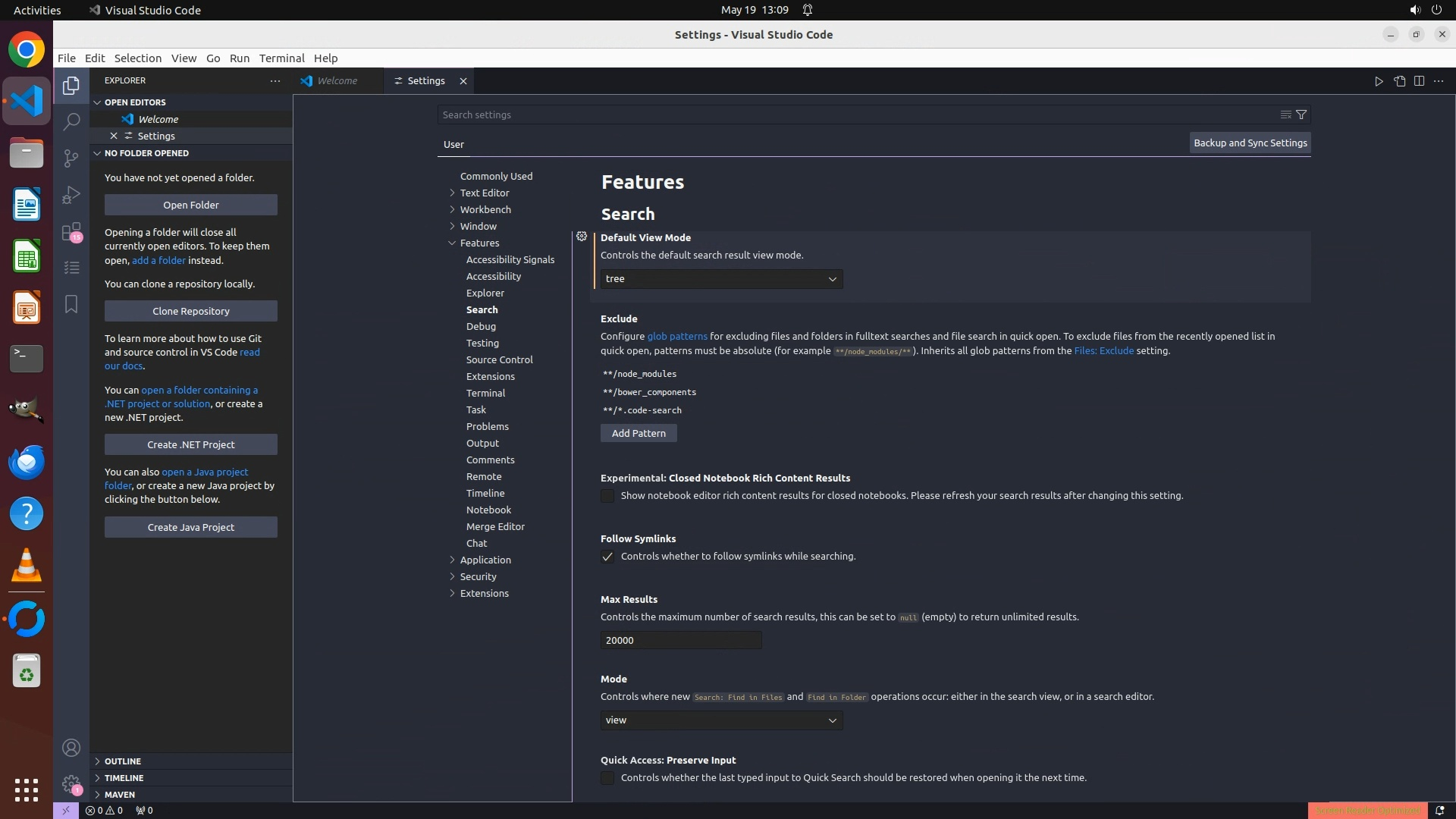Expand the Text Editor settings category

click(485, 193)
